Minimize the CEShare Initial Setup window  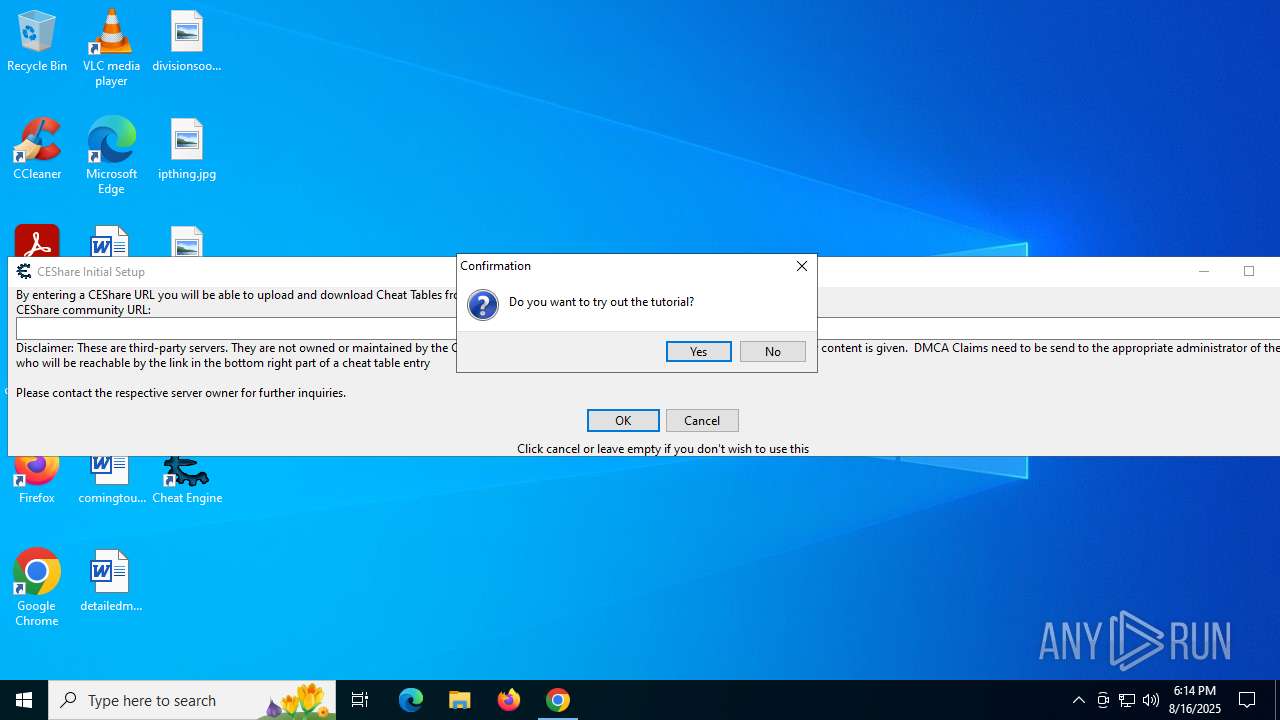1204,271
